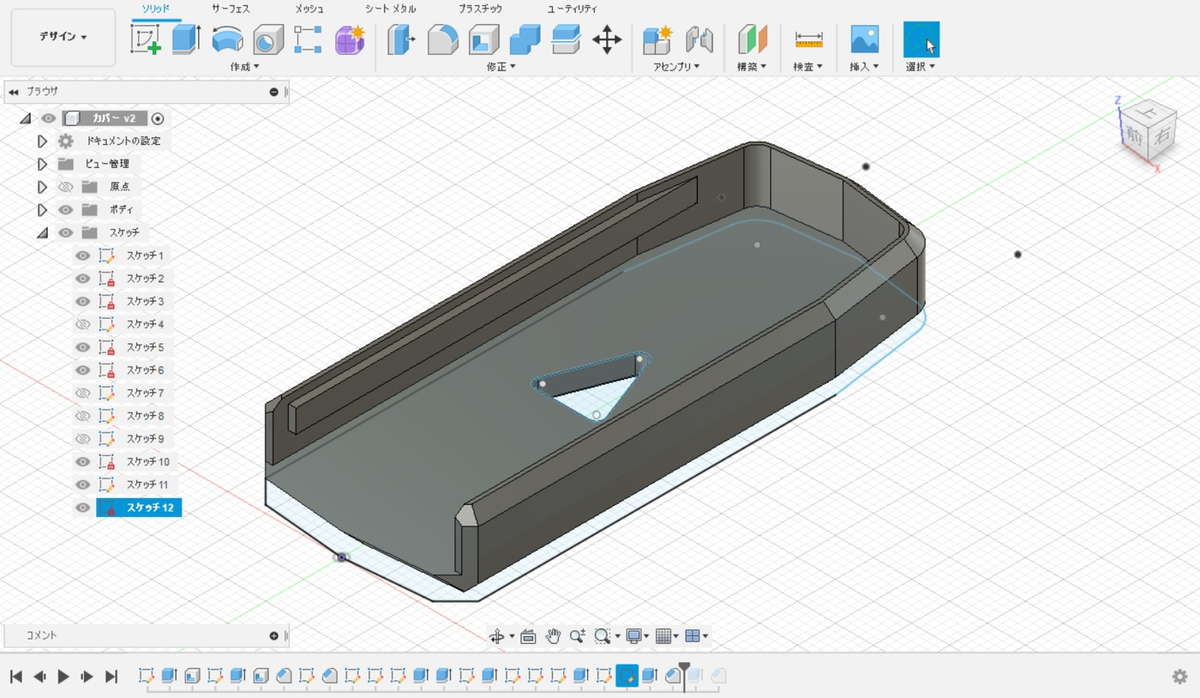
Task: Click the Insert image icon
Action: pyautogui.click(x=864, y=40)
